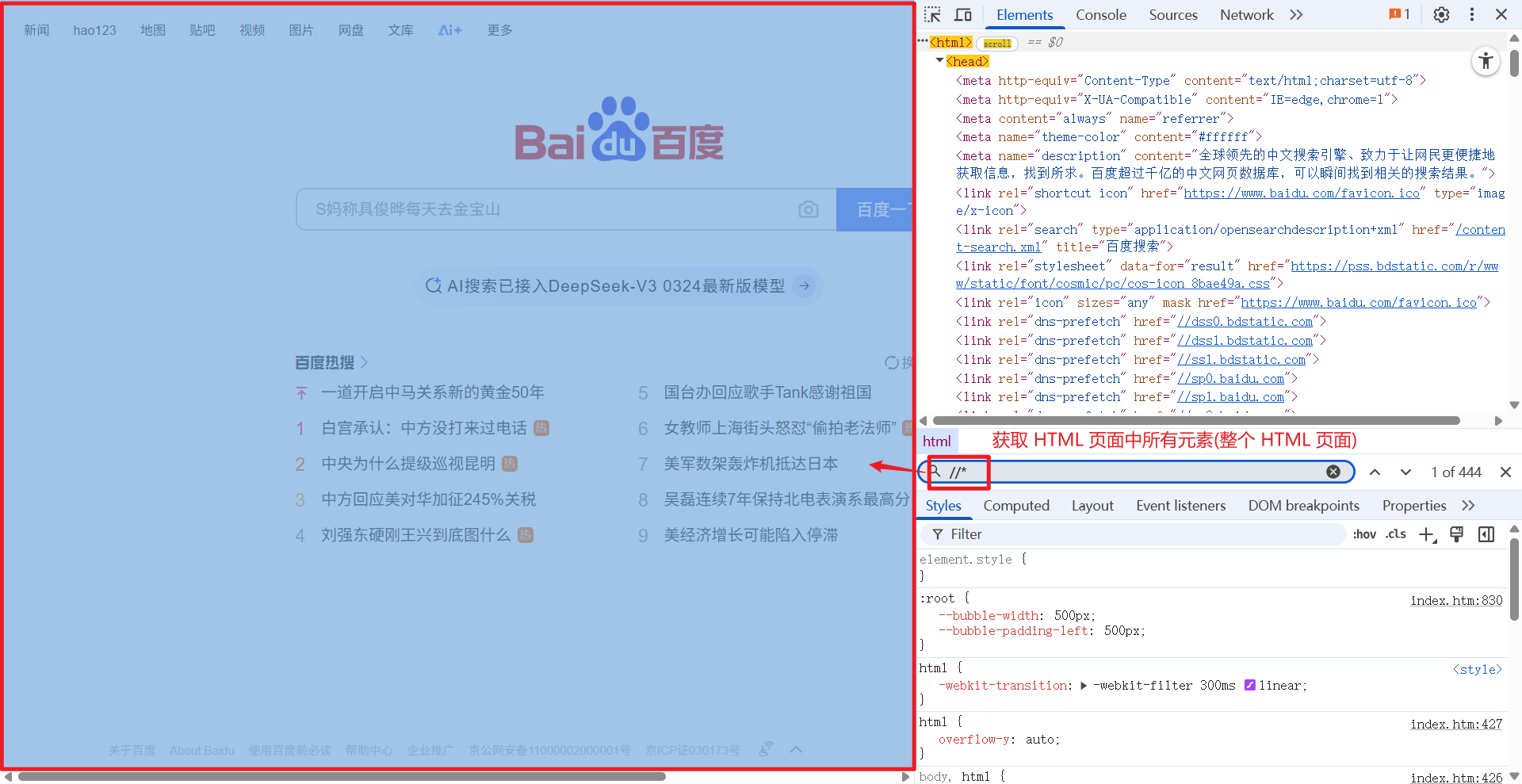Image resolution: width=1522 pixels, height=784 pixels.
Task: Open the 更多 navigation menu
Action: (499, 30)
